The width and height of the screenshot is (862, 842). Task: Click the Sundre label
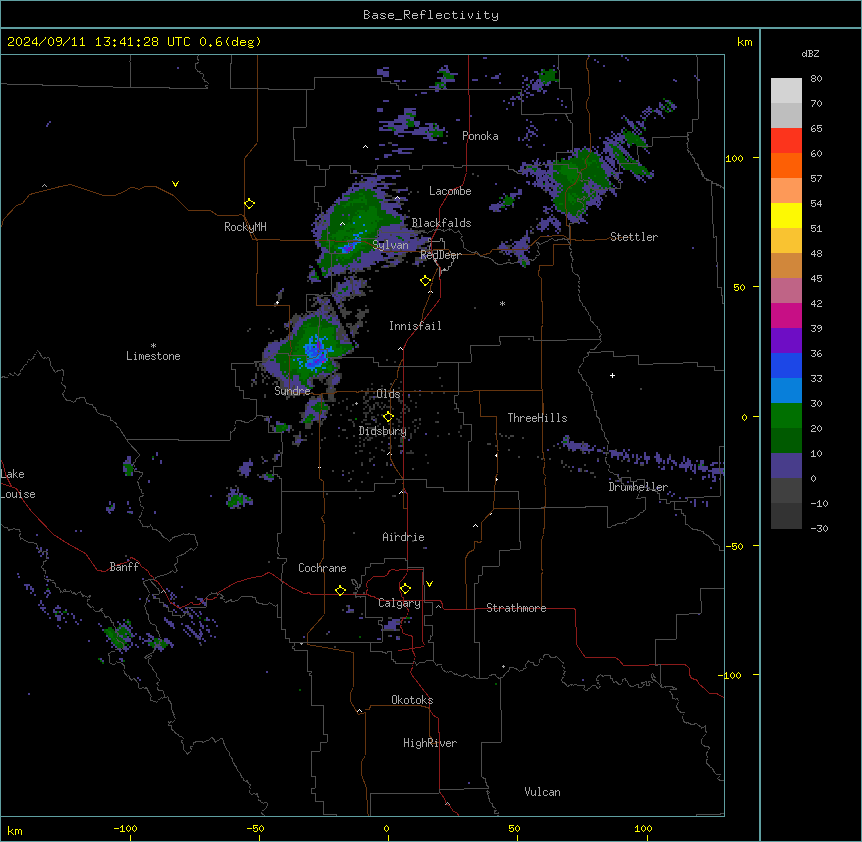click(292, 391)
